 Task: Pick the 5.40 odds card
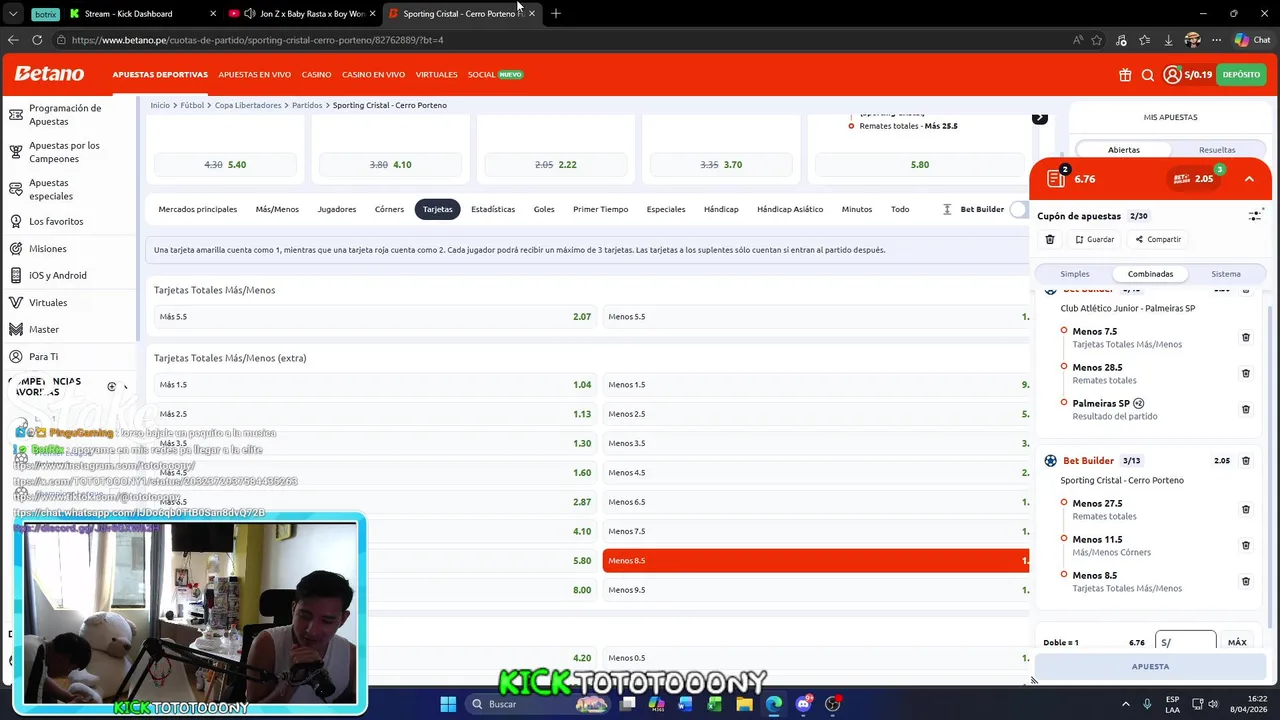(x=225, y=165)
